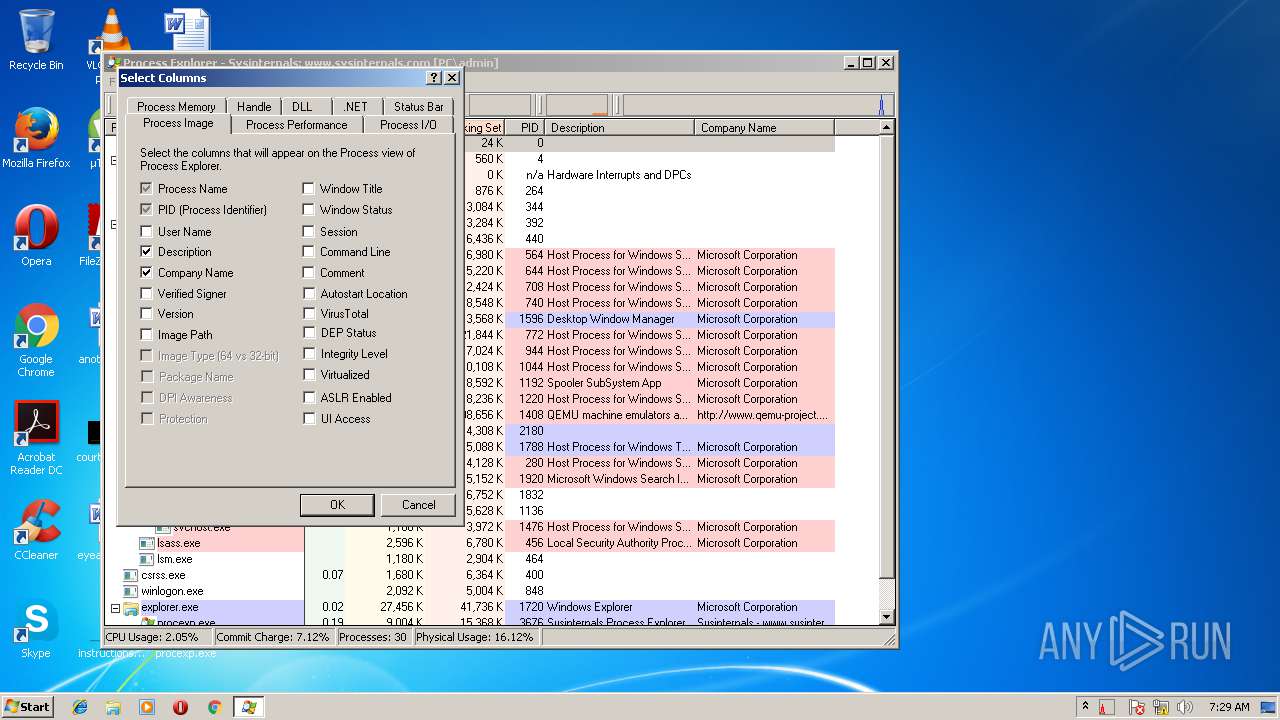
Task: Click the explorer.exe folder icon
Action: coord(131,607)
